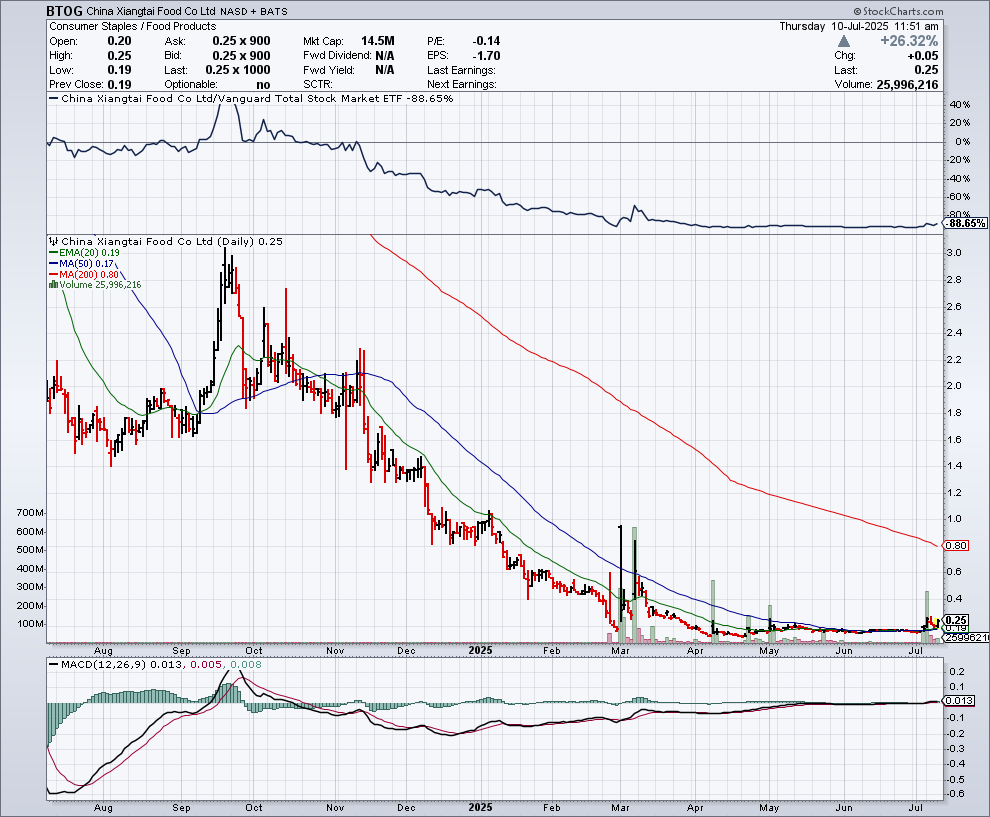This screenshot has height=817, width=990.
Task: Click the Ask 0.25 x 900 value
Action: pos(241,41)
